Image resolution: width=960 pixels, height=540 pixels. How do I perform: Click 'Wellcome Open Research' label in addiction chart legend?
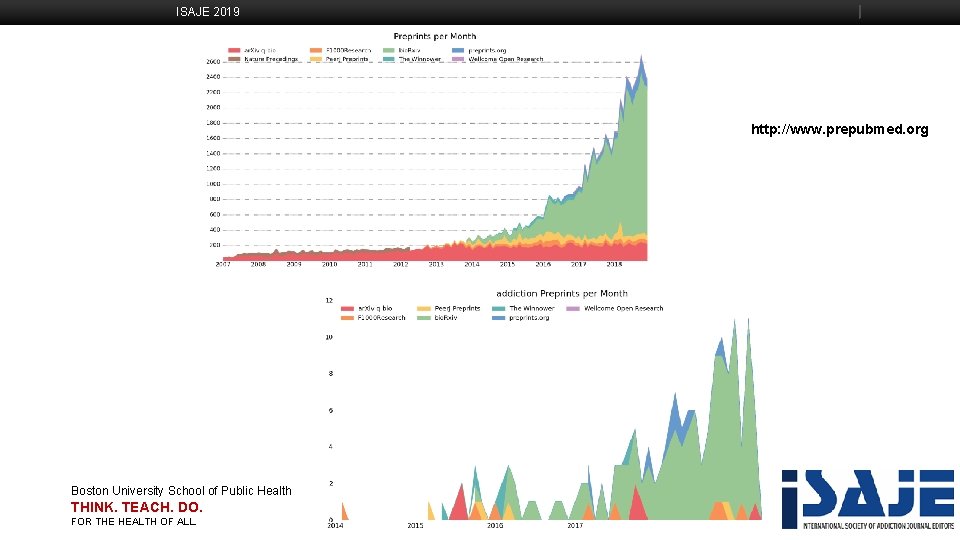tap(623, 309)
